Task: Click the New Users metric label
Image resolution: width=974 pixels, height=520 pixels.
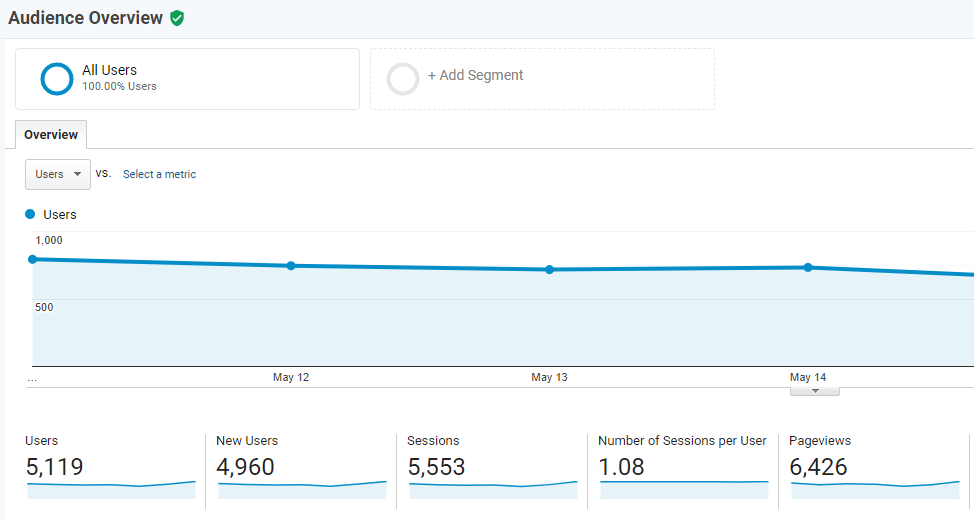Action: click(247, 440)
